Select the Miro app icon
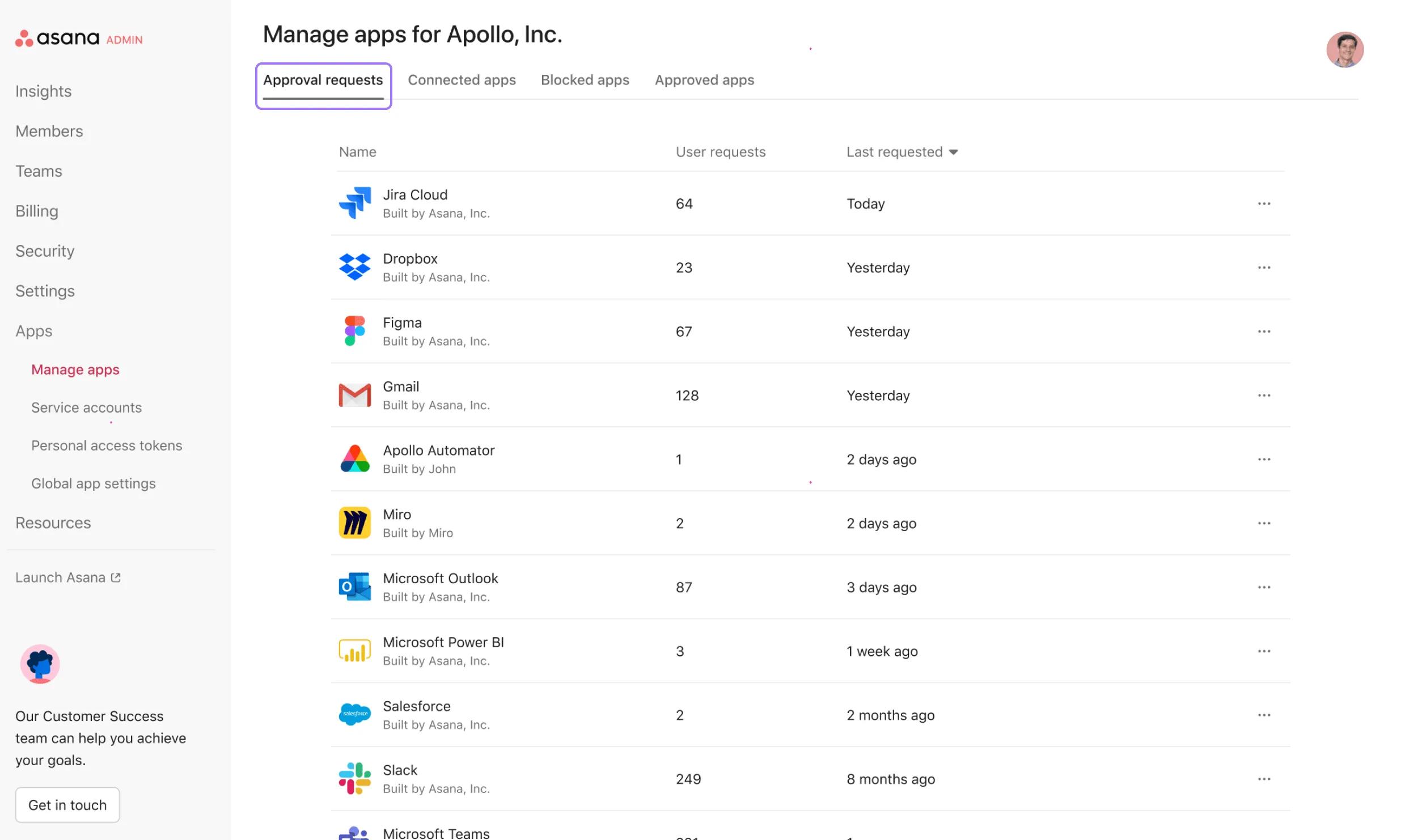The height and width of the screenshot is (840, 1405). [354, 523]
